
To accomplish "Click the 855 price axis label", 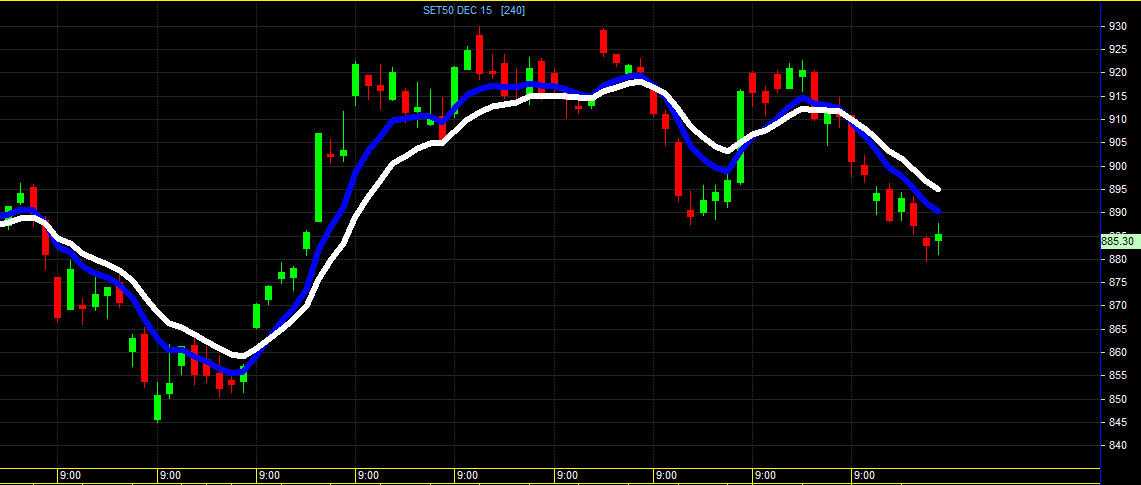I will (x=1117, y=375).
